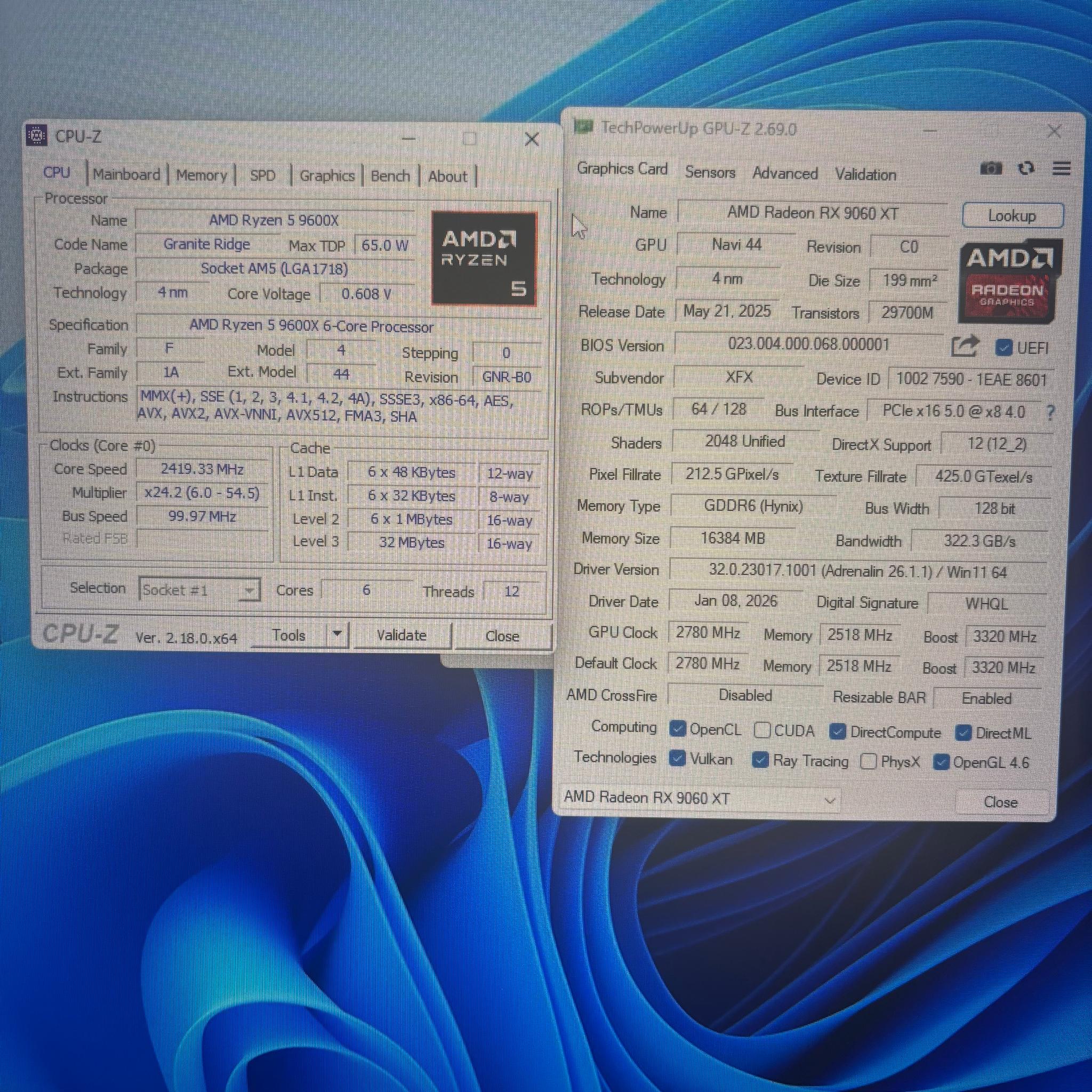The width and height of the screenshot is (1092, 1092).
Task: Click the GPU Name field in GPU-Z
Action: click(x=813, y=213)
